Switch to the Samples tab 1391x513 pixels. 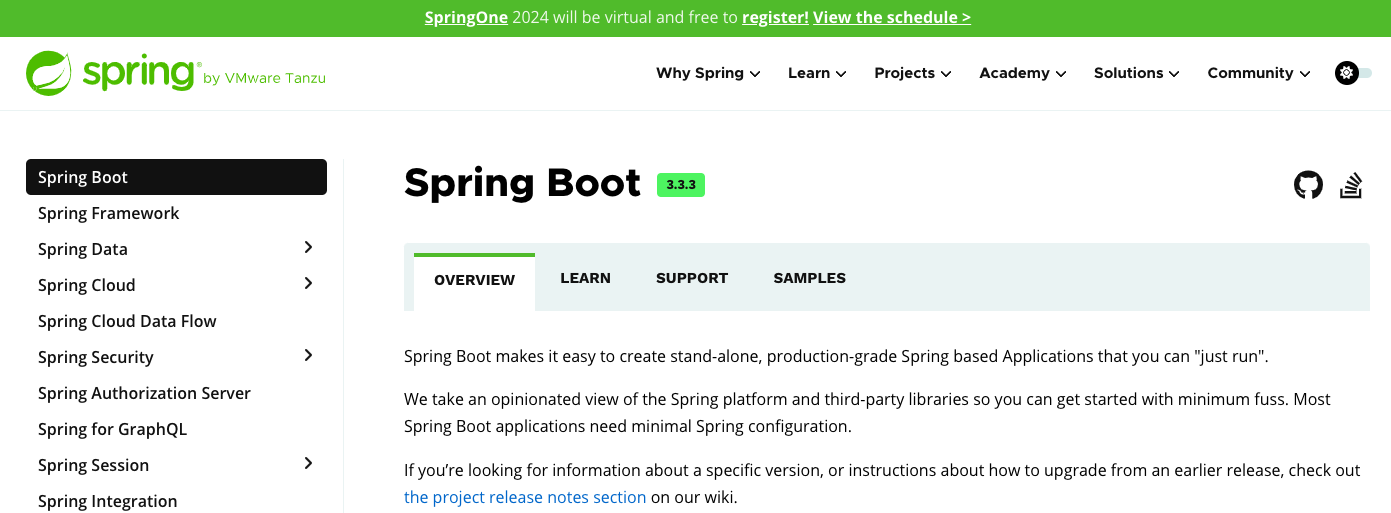809,279
